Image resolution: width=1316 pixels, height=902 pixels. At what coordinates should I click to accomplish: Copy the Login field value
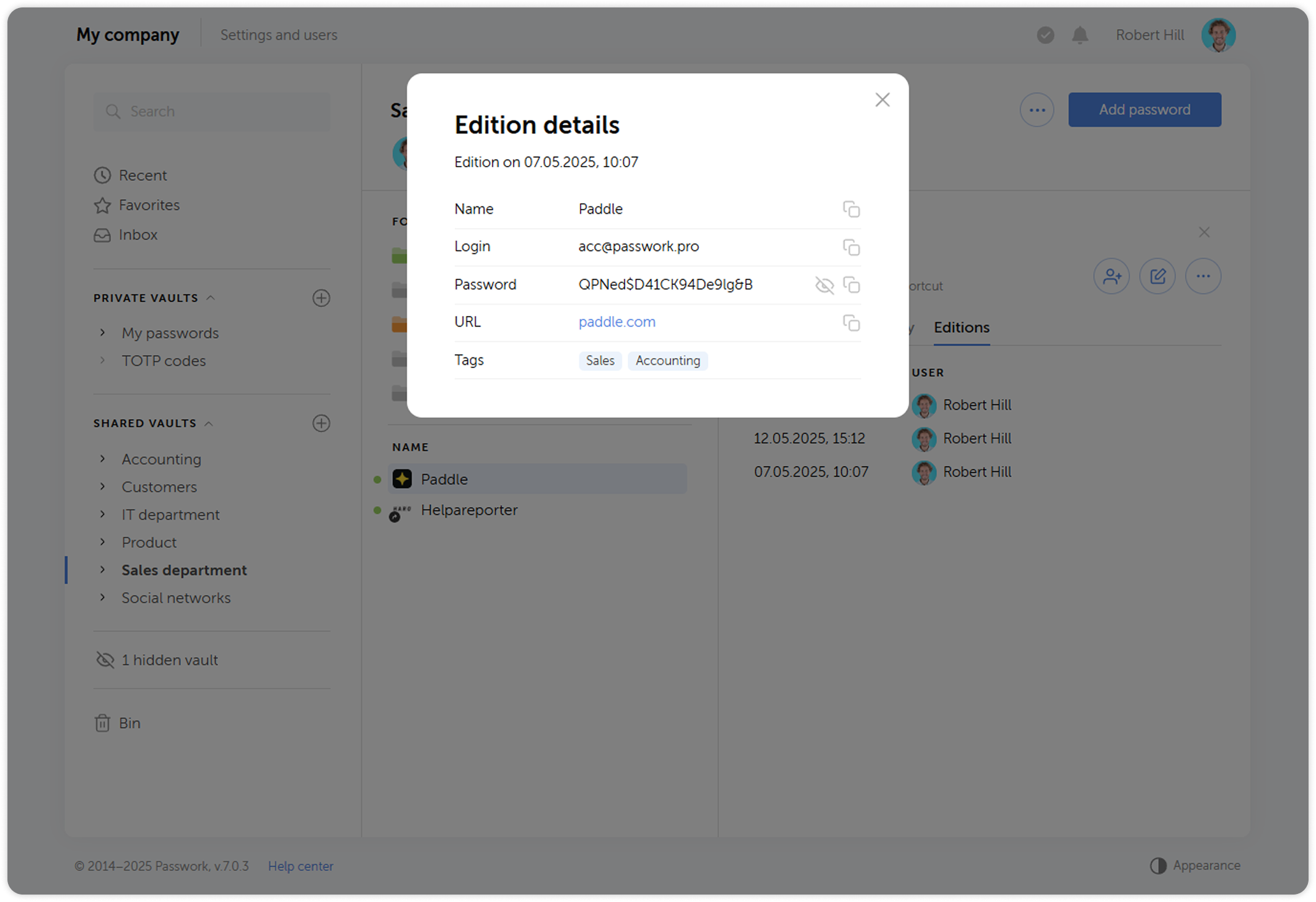[851, 247]
